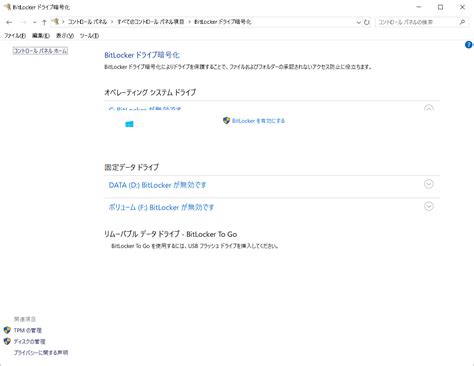Click the 固定データ ドライブ heading
The width and height of the screenshot is (474, 366).
(132, 167)
